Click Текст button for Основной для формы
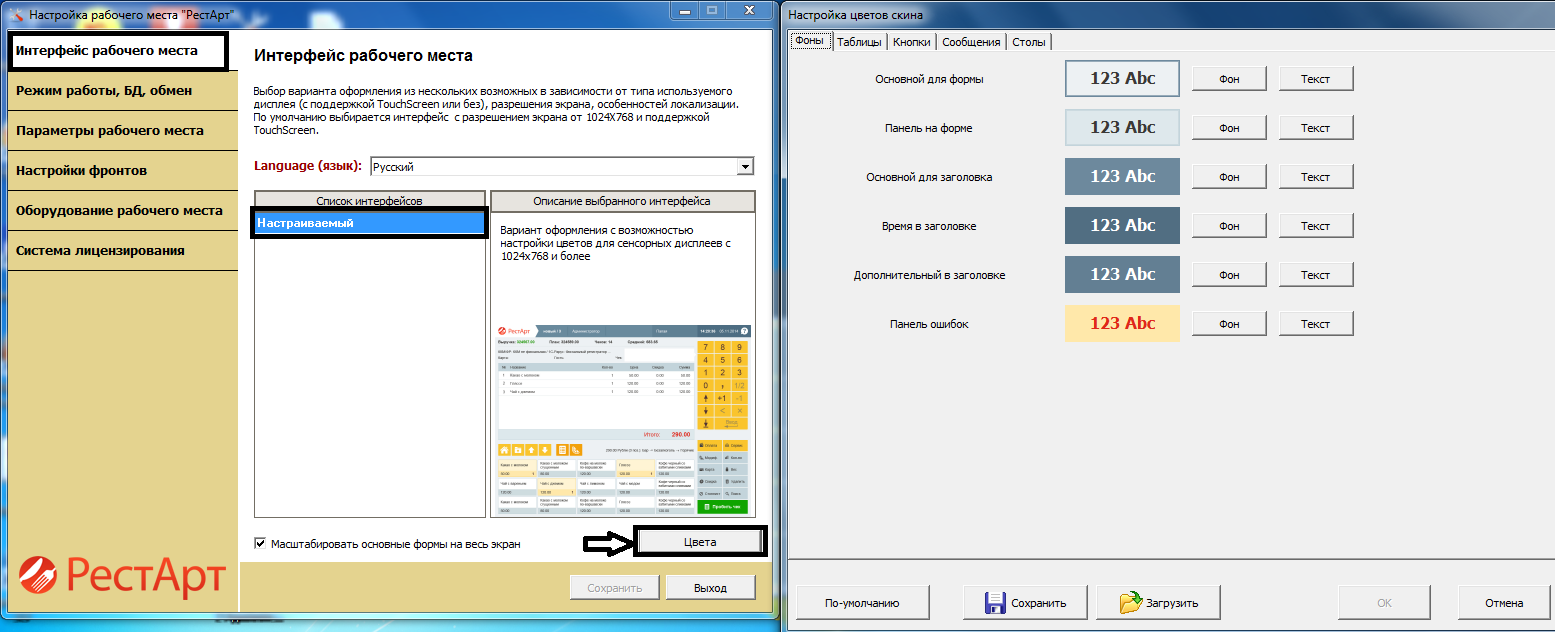 pos(1316,79)
